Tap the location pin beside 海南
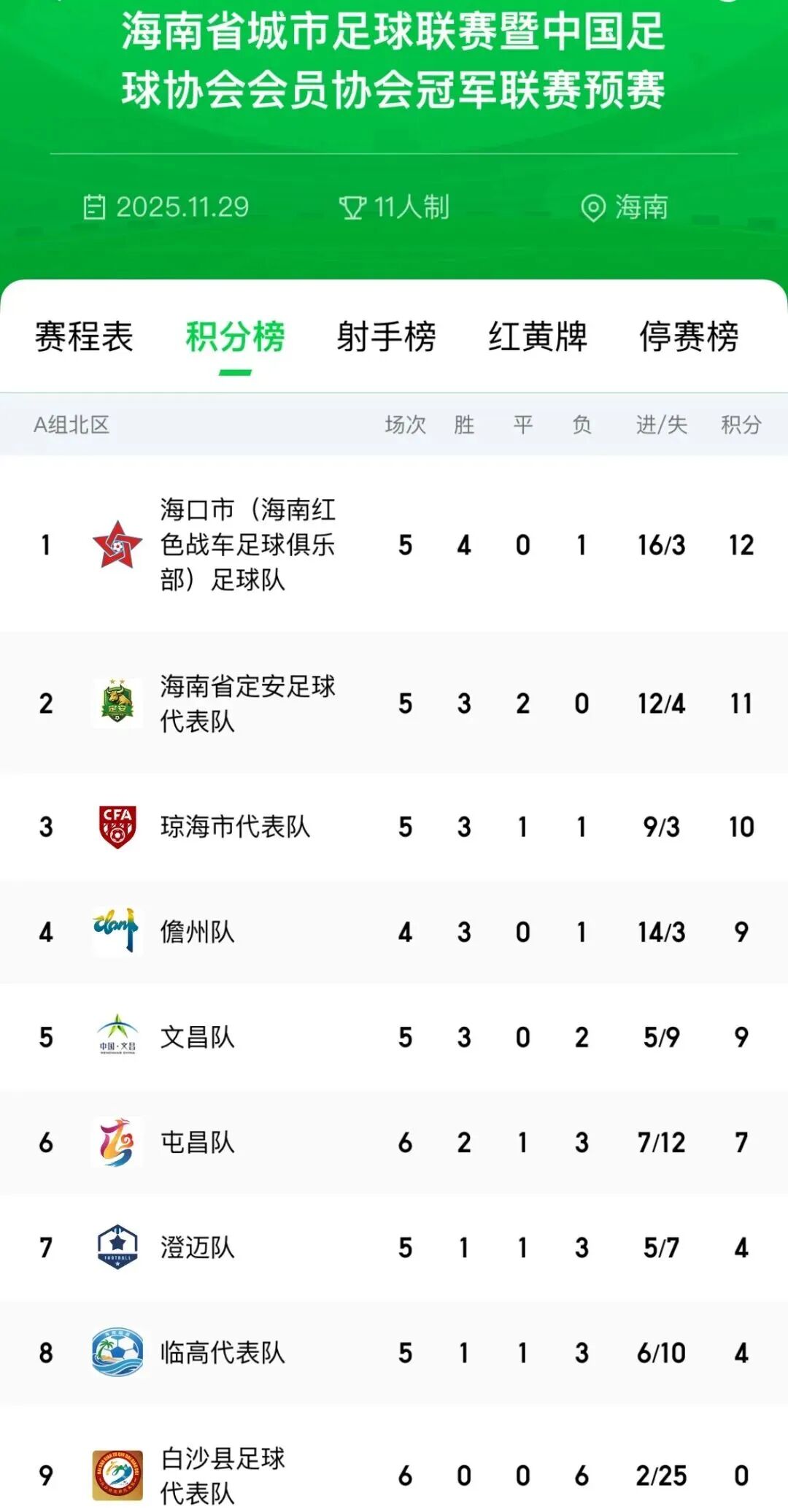The image size is (788, 1512). click(593, 208)
